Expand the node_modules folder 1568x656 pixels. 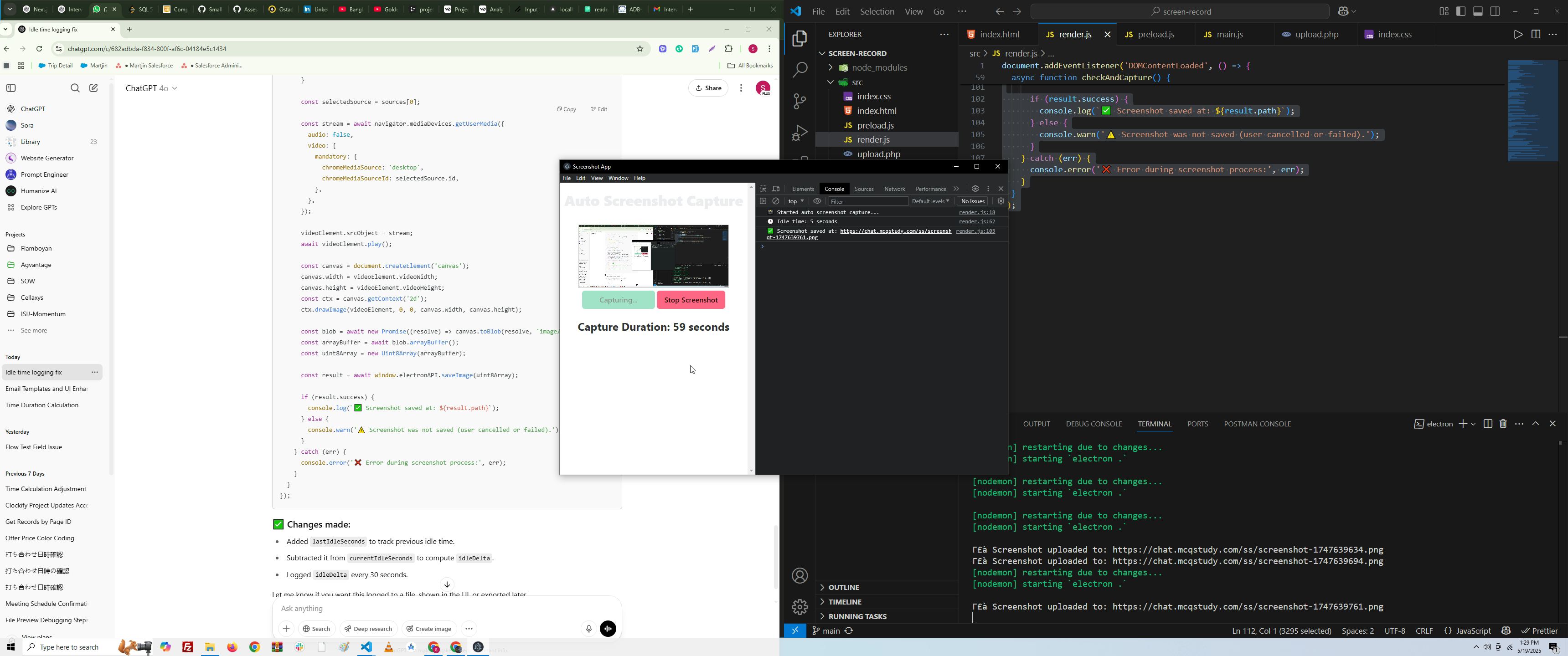pos(881,67)
